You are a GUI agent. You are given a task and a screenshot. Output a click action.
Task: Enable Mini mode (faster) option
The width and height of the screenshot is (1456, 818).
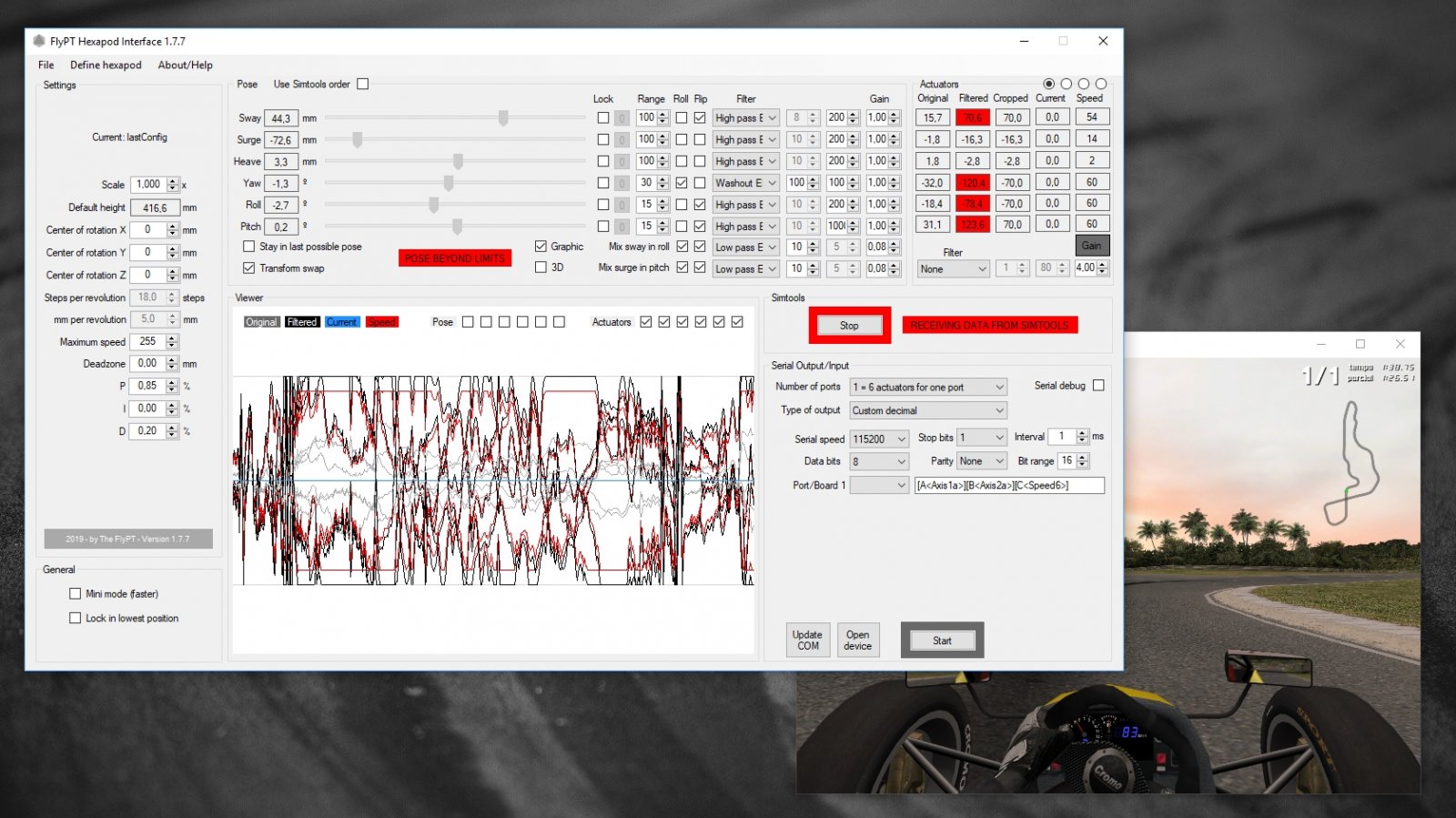pos(76,594)
